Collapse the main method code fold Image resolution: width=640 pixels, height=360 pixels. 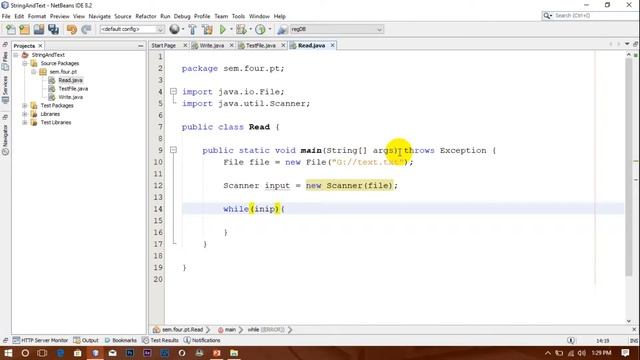click(x=173, y=150)
